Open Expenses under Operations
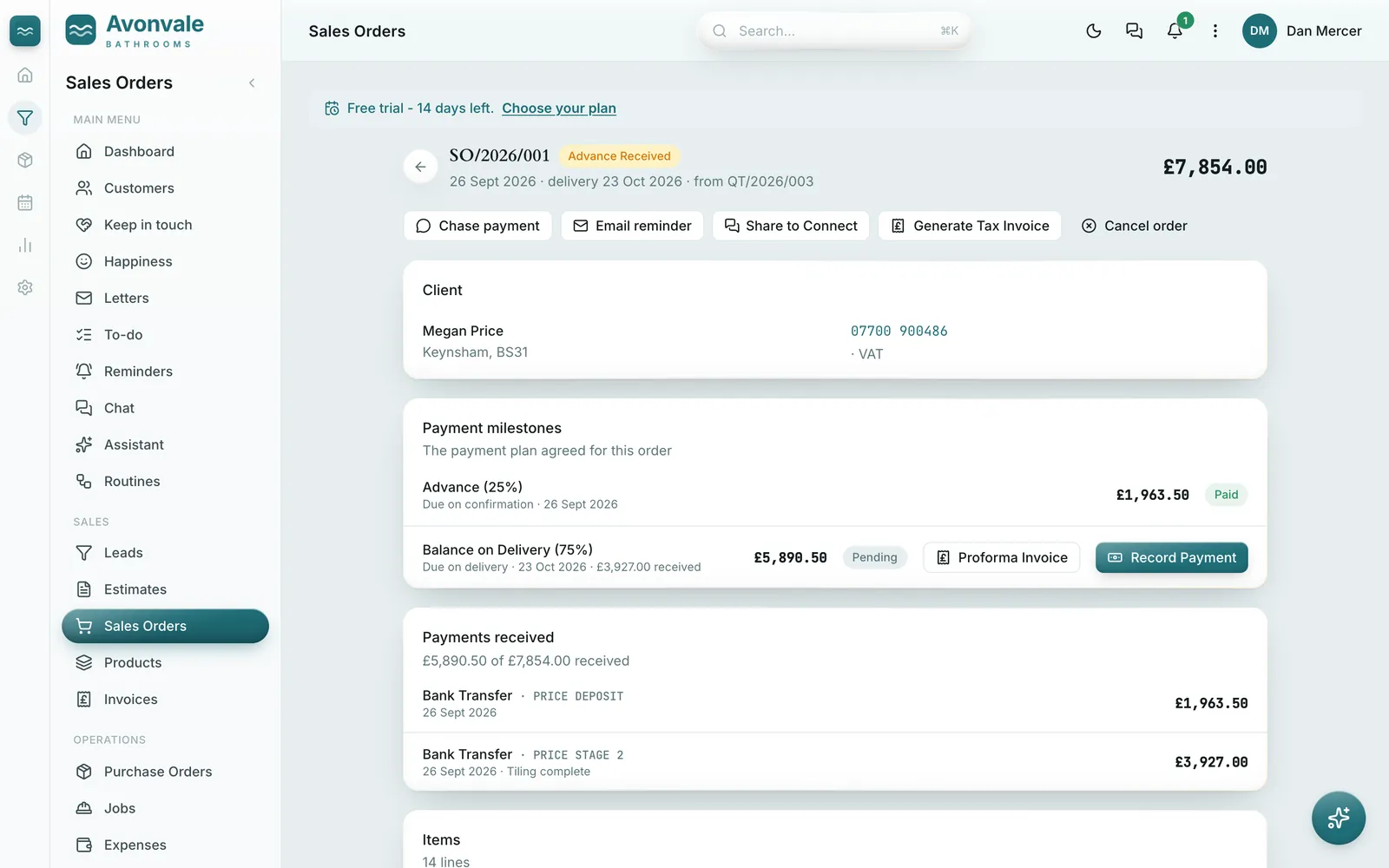 click(x=165, y=845)
